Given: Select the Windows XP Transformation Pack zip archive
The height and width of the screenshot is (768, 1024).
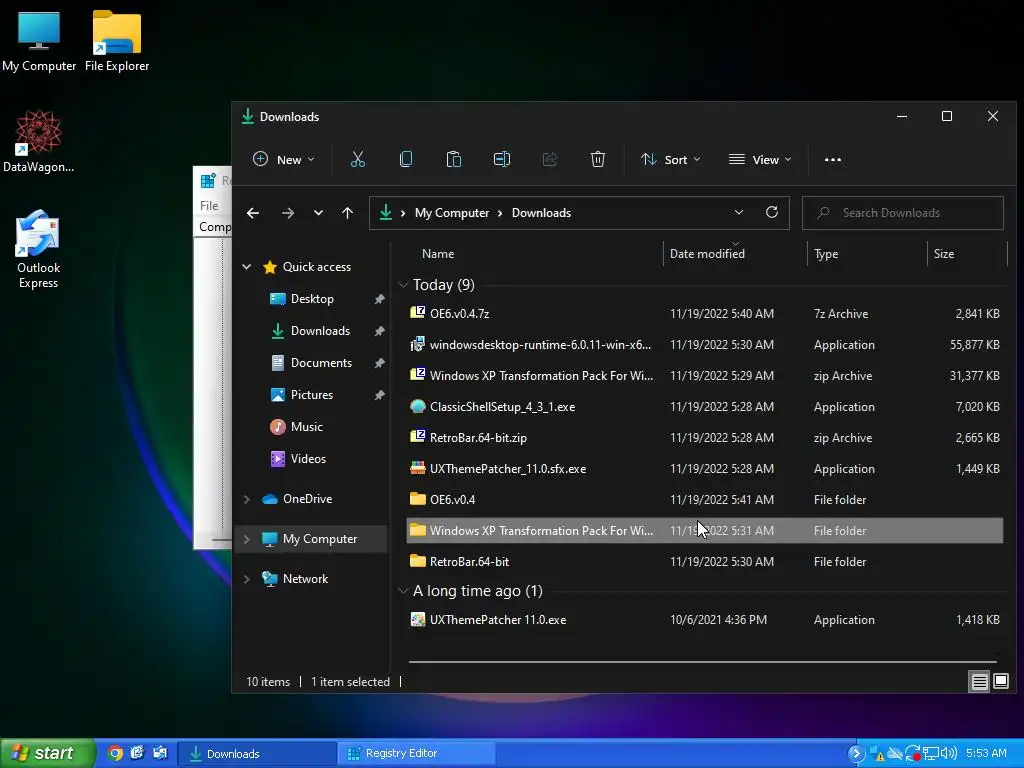Looking at the screenshot, I should coord(705,376).
